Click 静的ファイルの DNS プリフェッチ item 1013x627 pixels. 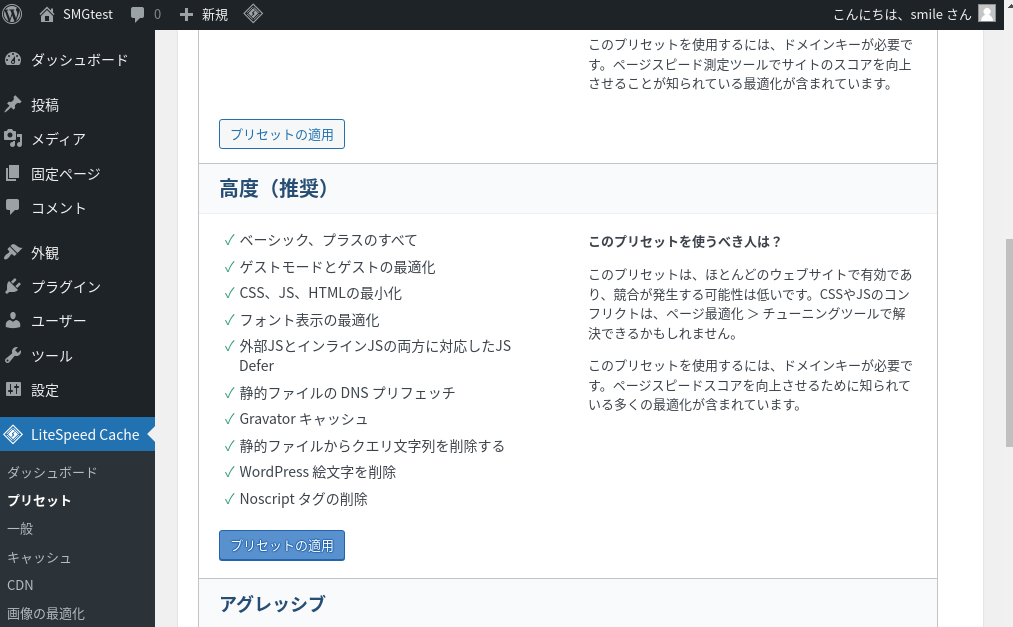point(347,393)
